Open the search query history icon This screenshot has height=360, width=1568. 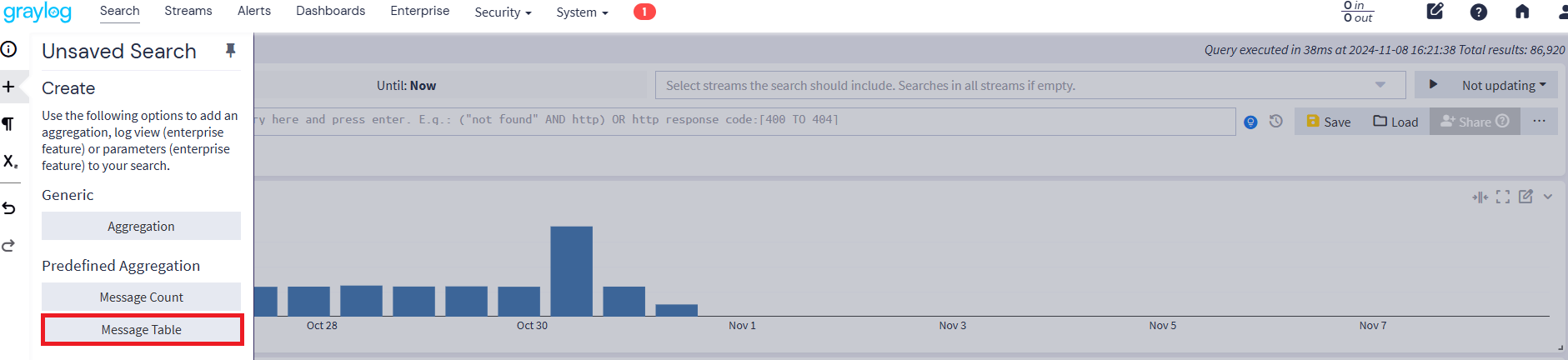coord(1275,122)
